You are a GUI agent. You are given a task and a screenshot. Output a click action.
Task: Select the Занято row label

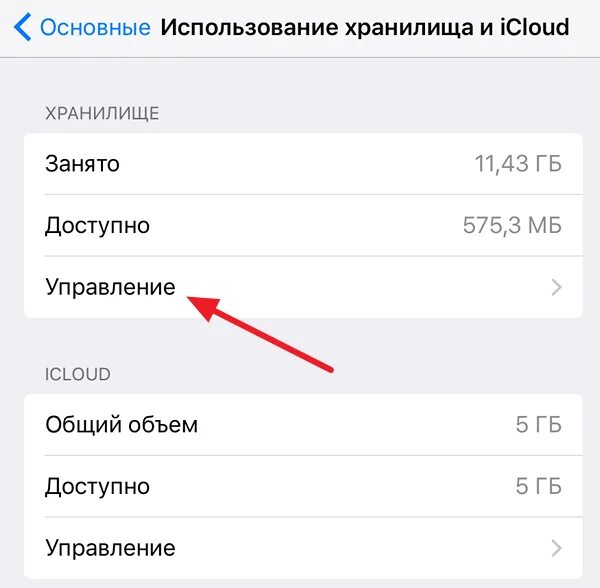(x=82, y=164)
